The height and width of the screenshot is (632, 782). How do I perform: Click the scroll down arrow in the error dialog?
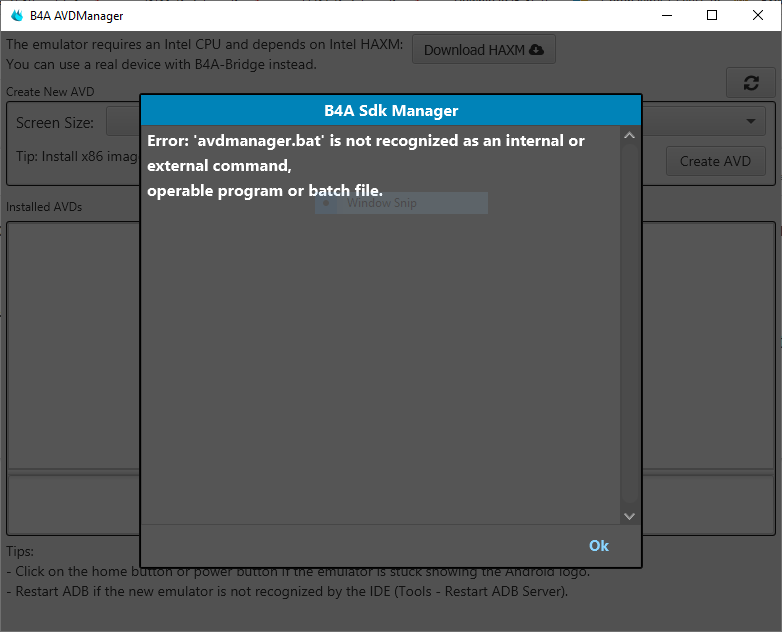tap(629, 516)
